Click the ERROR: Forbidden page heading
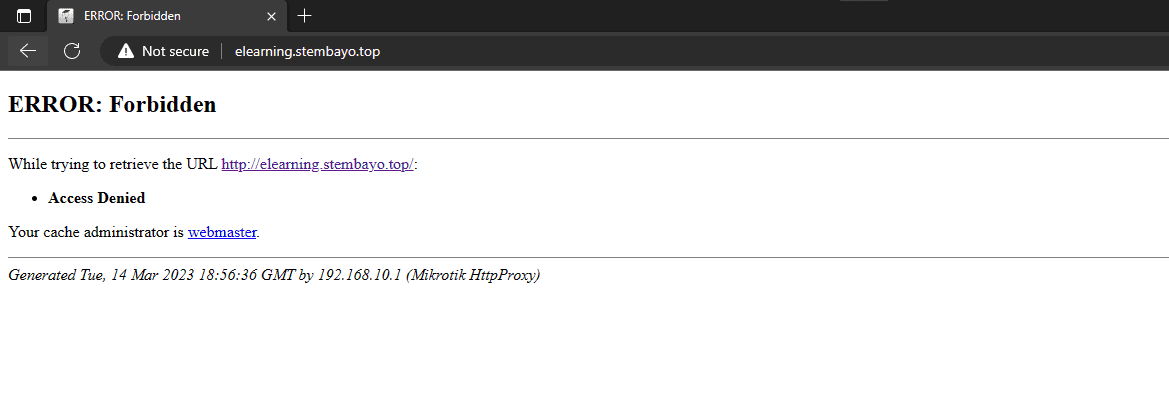 point(112,104)
